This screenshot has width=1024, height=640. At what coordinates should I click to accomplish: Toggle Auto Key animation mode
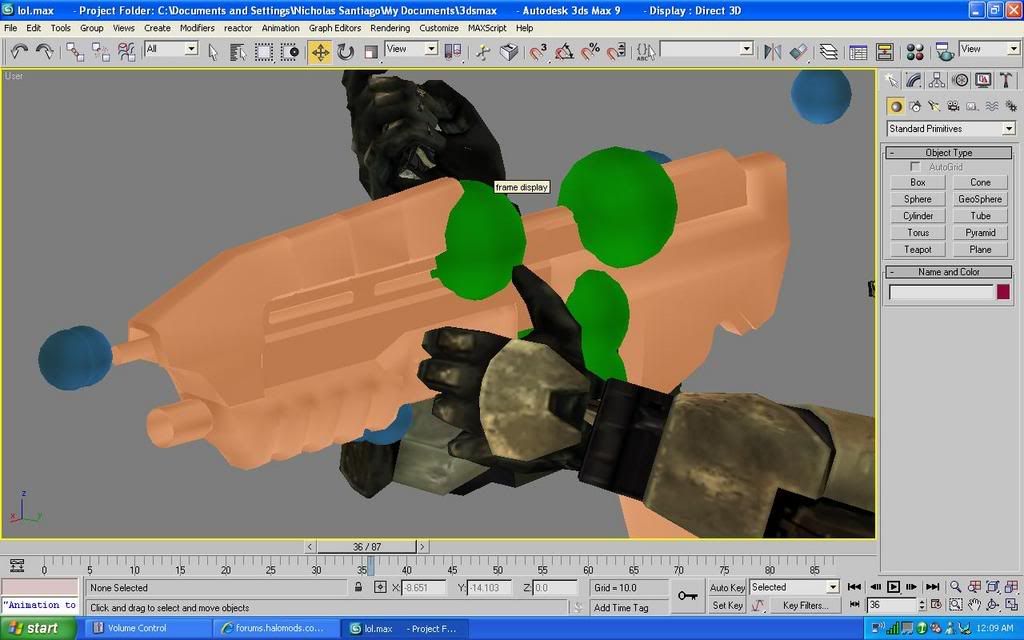point(728,588)
